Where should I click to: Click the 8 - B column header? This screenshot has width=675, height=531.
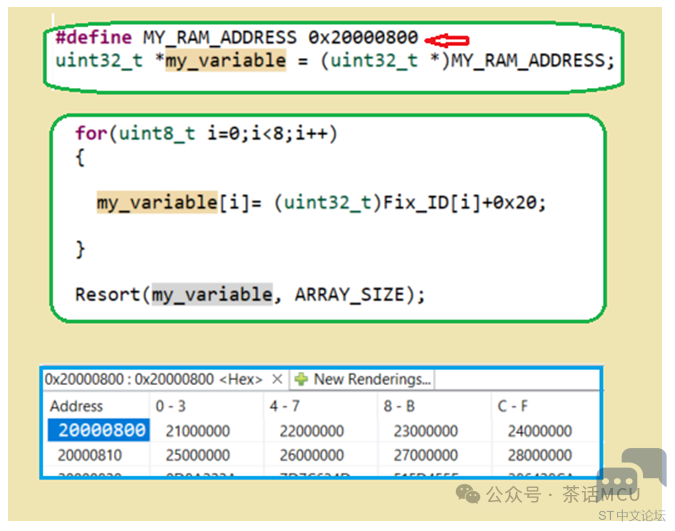tap(399, 406)
